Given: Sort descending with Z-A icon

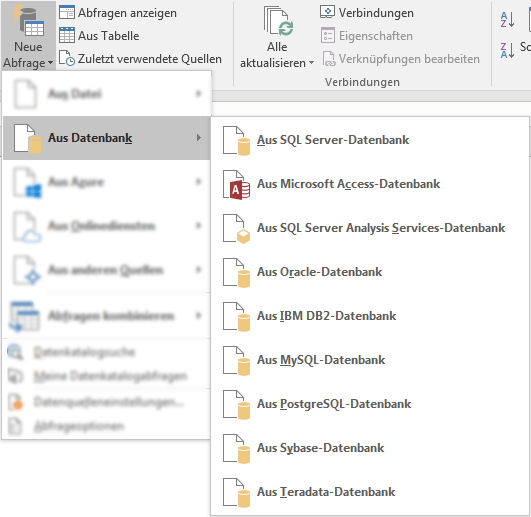Looking at the screenshot, I should click(x=507, y=50).
